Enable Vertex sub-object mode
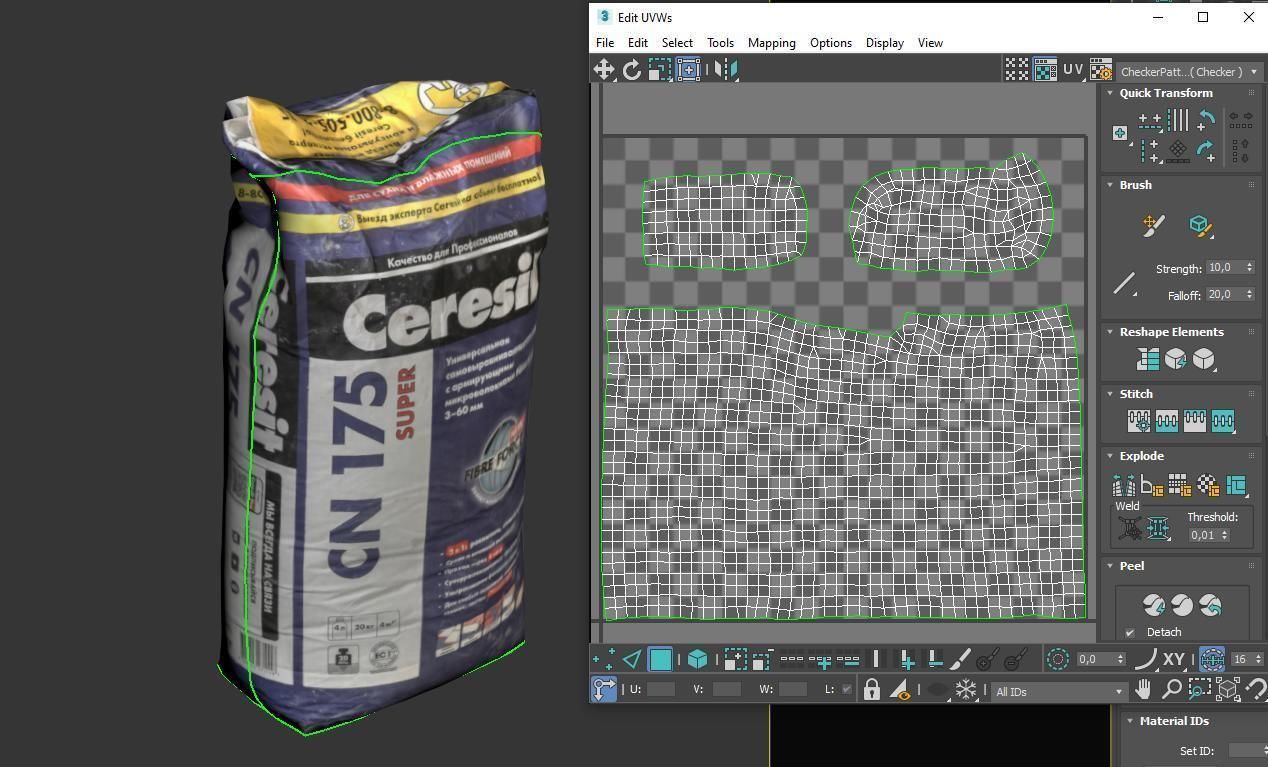 click(x=604, y=659)
